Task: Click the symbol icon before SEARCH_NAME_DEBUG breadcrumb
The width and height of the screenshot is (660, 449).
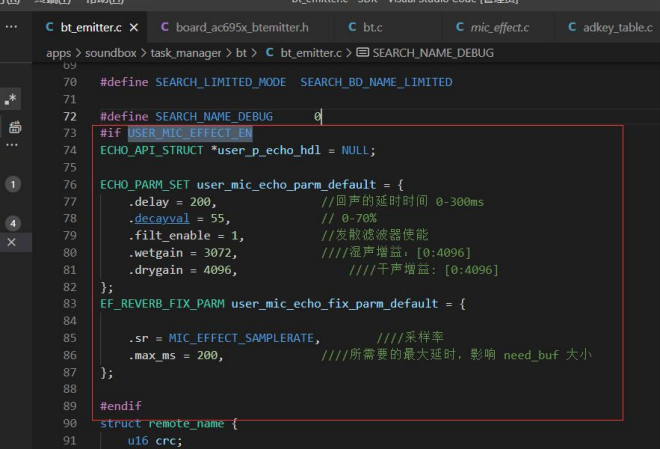Action: coord(362,53)
